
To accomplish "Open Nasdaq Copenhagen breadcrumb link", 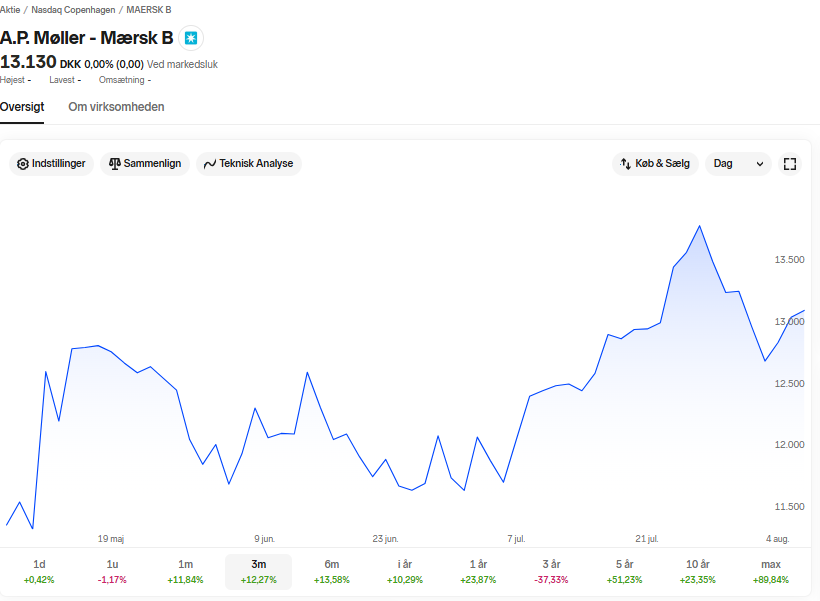I will [x=73, y=10].
